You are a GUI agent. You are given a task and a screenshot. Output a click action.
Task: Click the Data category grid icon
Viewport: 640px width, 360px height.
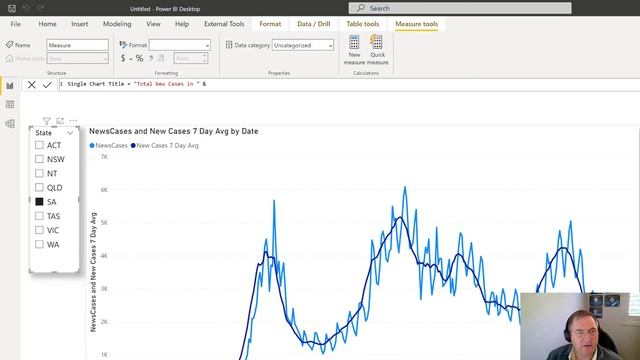coord(229,44)
